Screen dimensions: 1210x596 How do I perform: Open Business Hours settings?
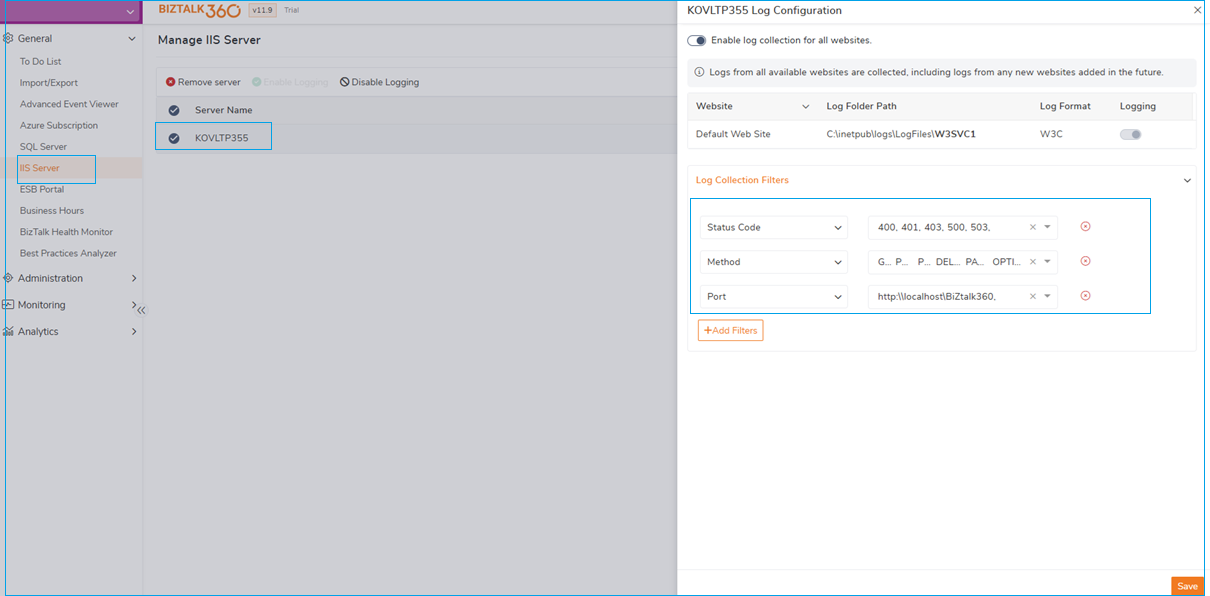(x=52, y=211)
